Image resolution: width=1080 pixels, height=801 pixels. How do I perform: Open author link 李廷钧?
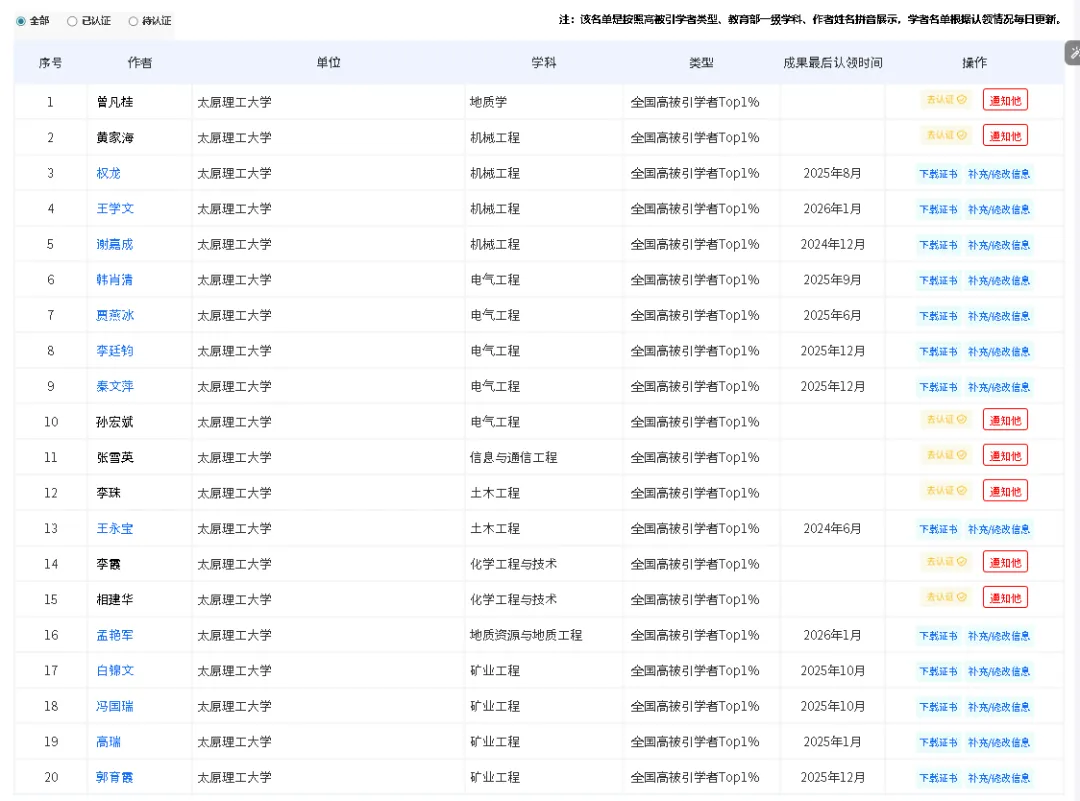coord(115,351)
